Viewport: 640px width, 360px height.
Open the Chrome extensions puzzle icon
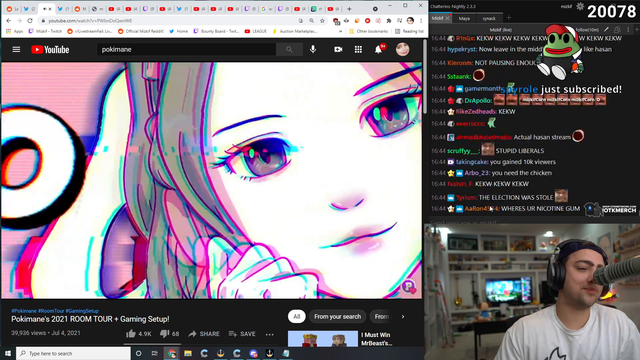coord(389,20)
